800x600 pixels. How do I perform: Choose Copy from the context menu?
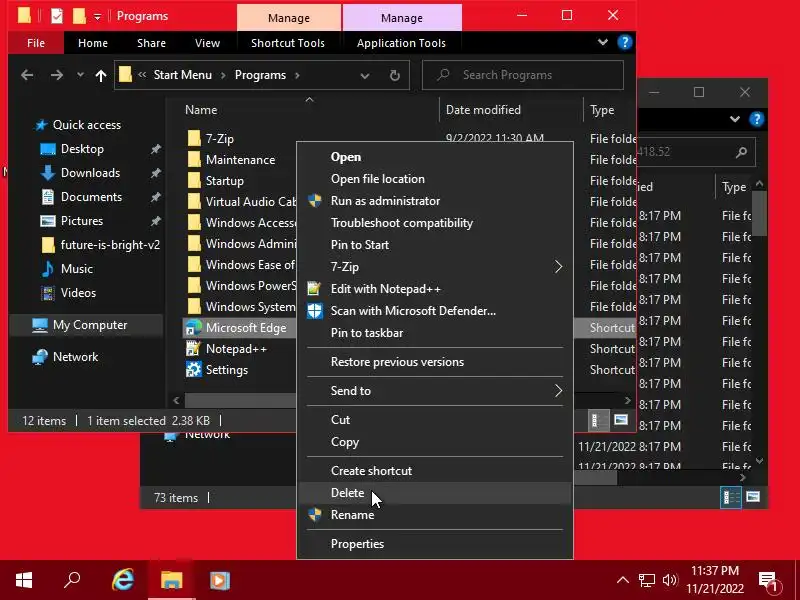coord(434,442)
